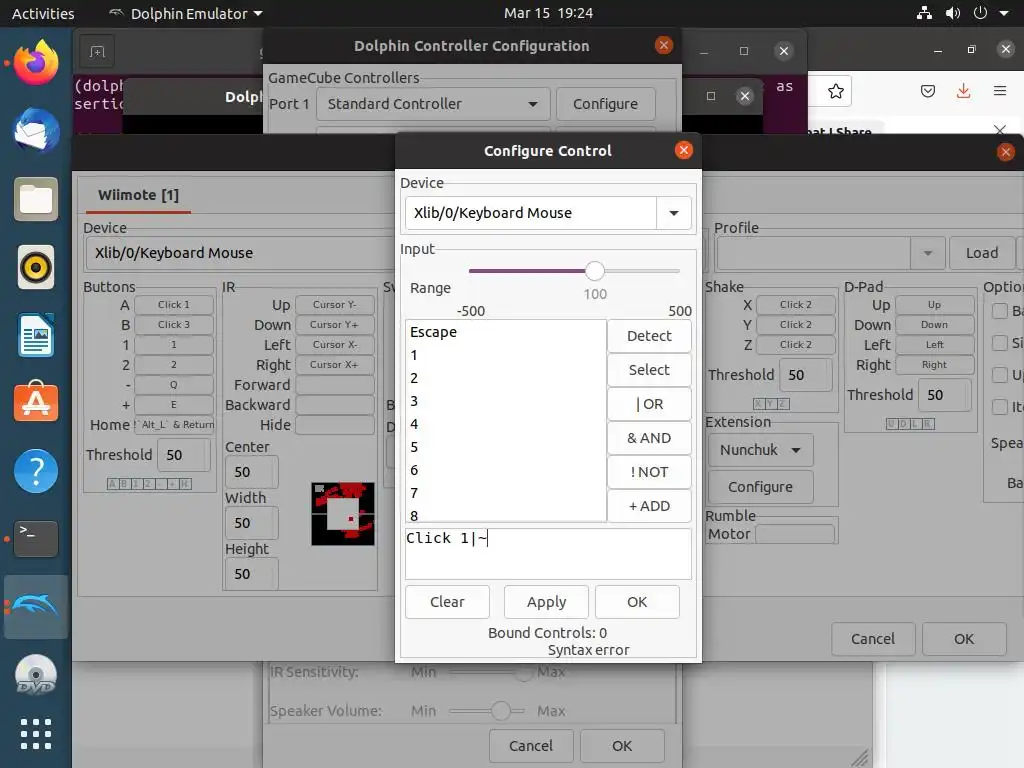Viewport: 1024px width, 768px height.
Task: Open the Files manager dock icon
Action: [36, 199]
